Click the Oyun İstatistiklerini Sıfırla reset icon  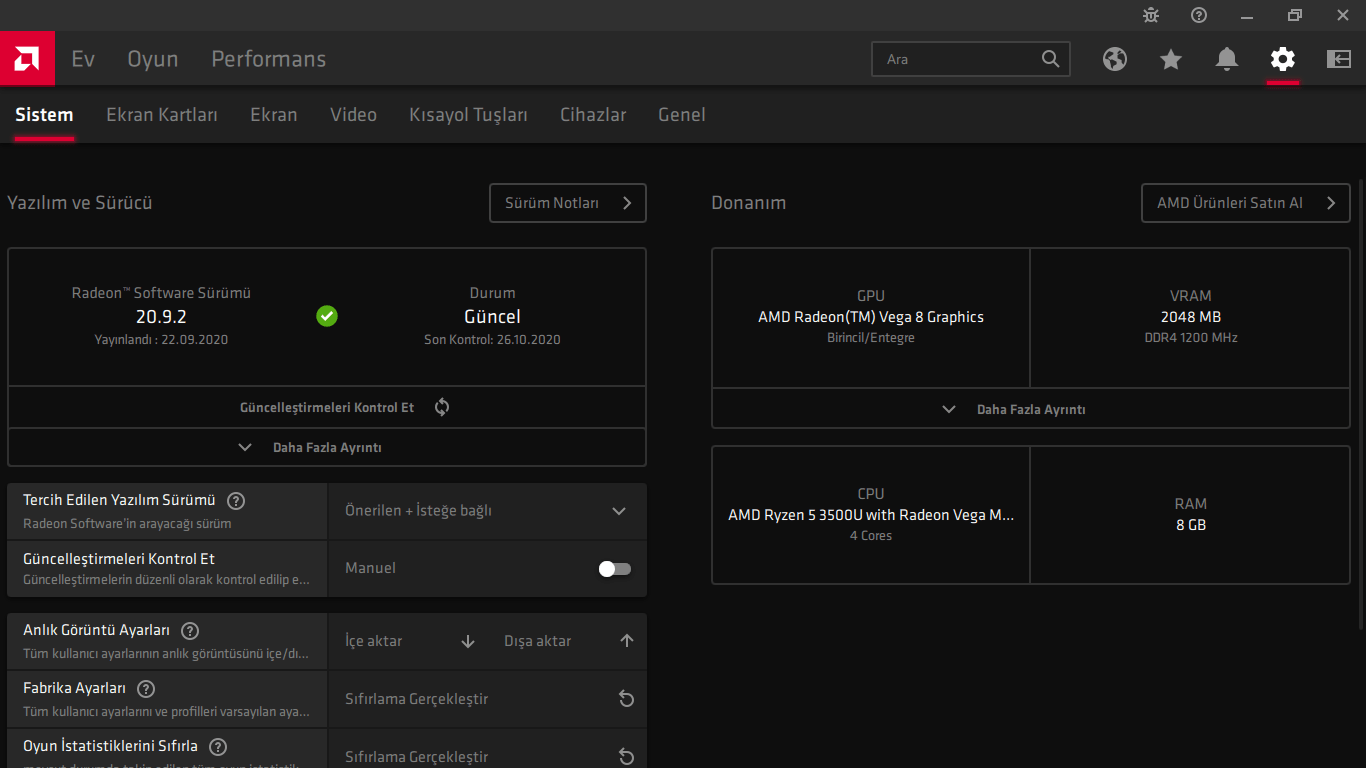tap(627, 756)
